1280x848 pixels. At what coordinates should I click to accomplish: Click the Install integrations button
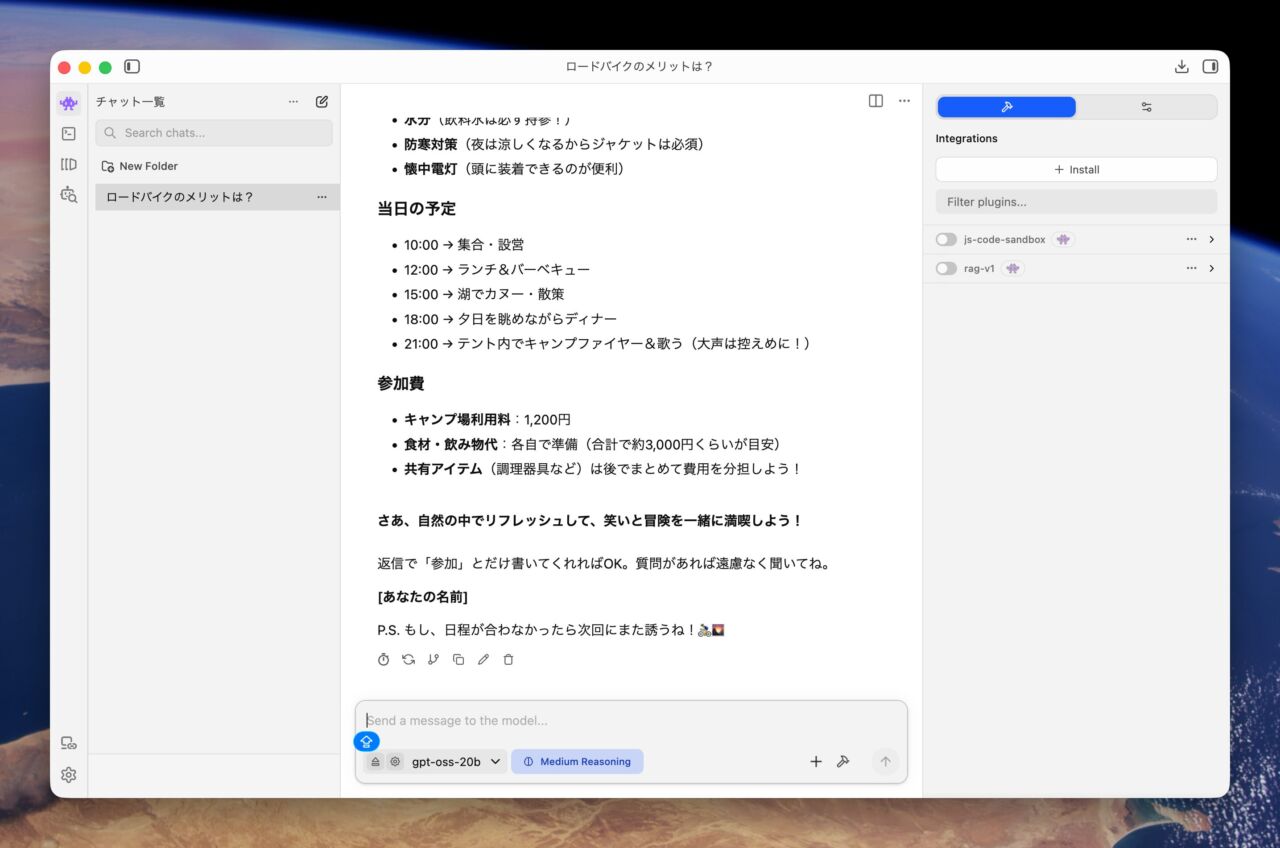click(1076, 170)
